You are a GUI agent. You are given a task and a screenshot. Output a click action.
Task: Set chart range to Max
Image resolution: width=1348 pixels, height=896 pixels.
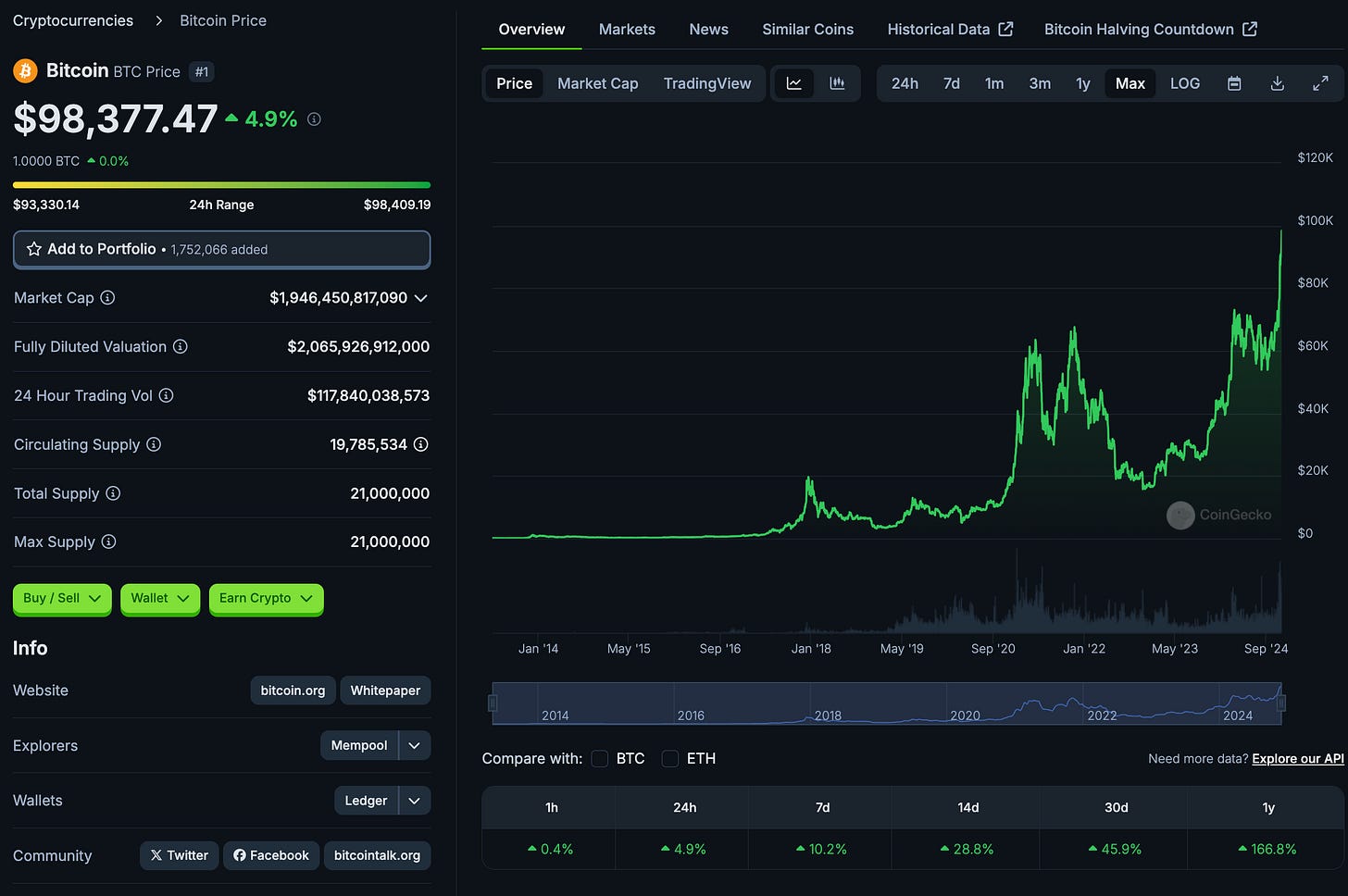[x=1130, y=83]
